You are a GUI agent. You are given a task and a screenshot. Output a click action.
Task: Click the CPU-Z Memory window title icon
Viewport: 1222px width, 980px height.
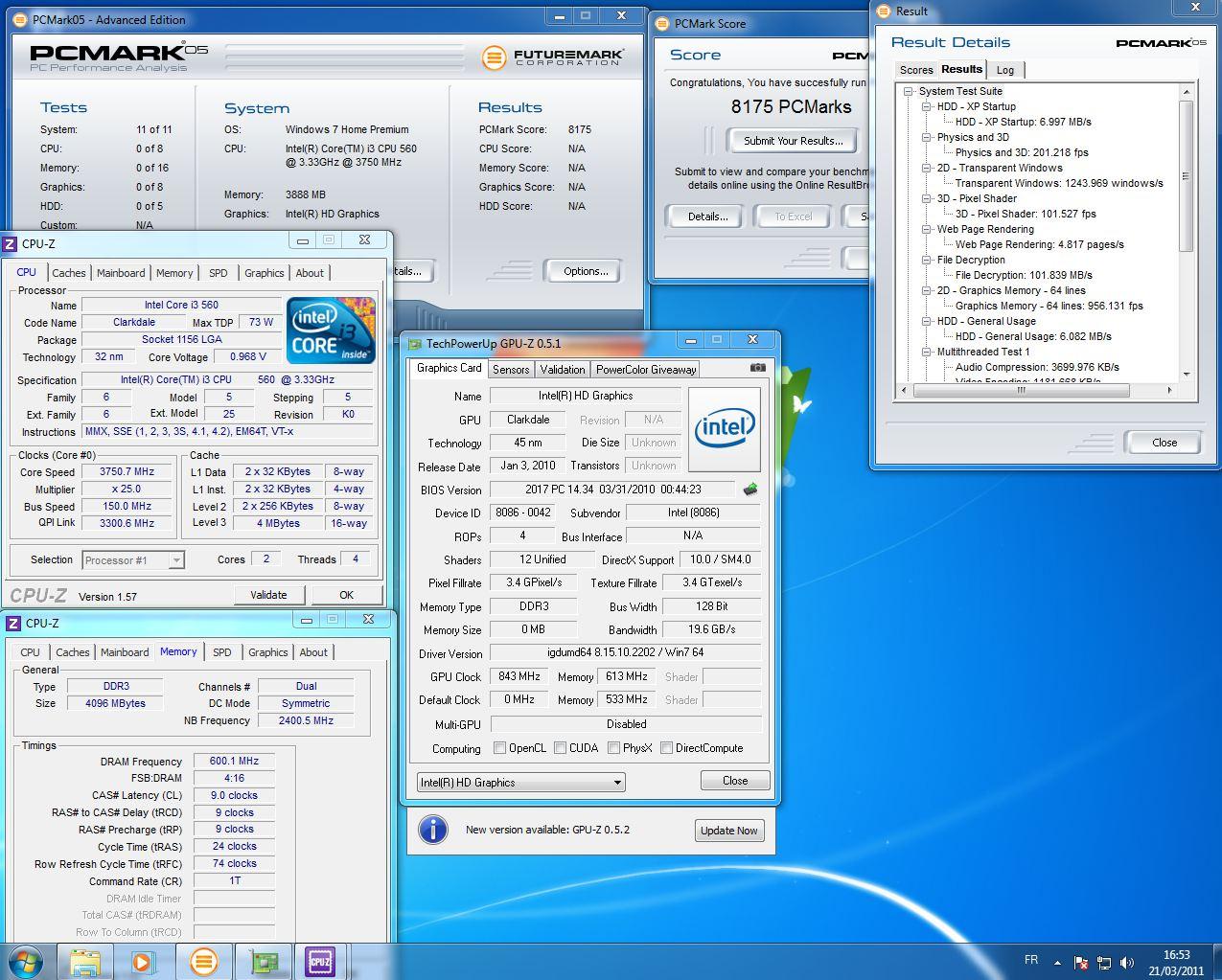(x=13, y=624)
